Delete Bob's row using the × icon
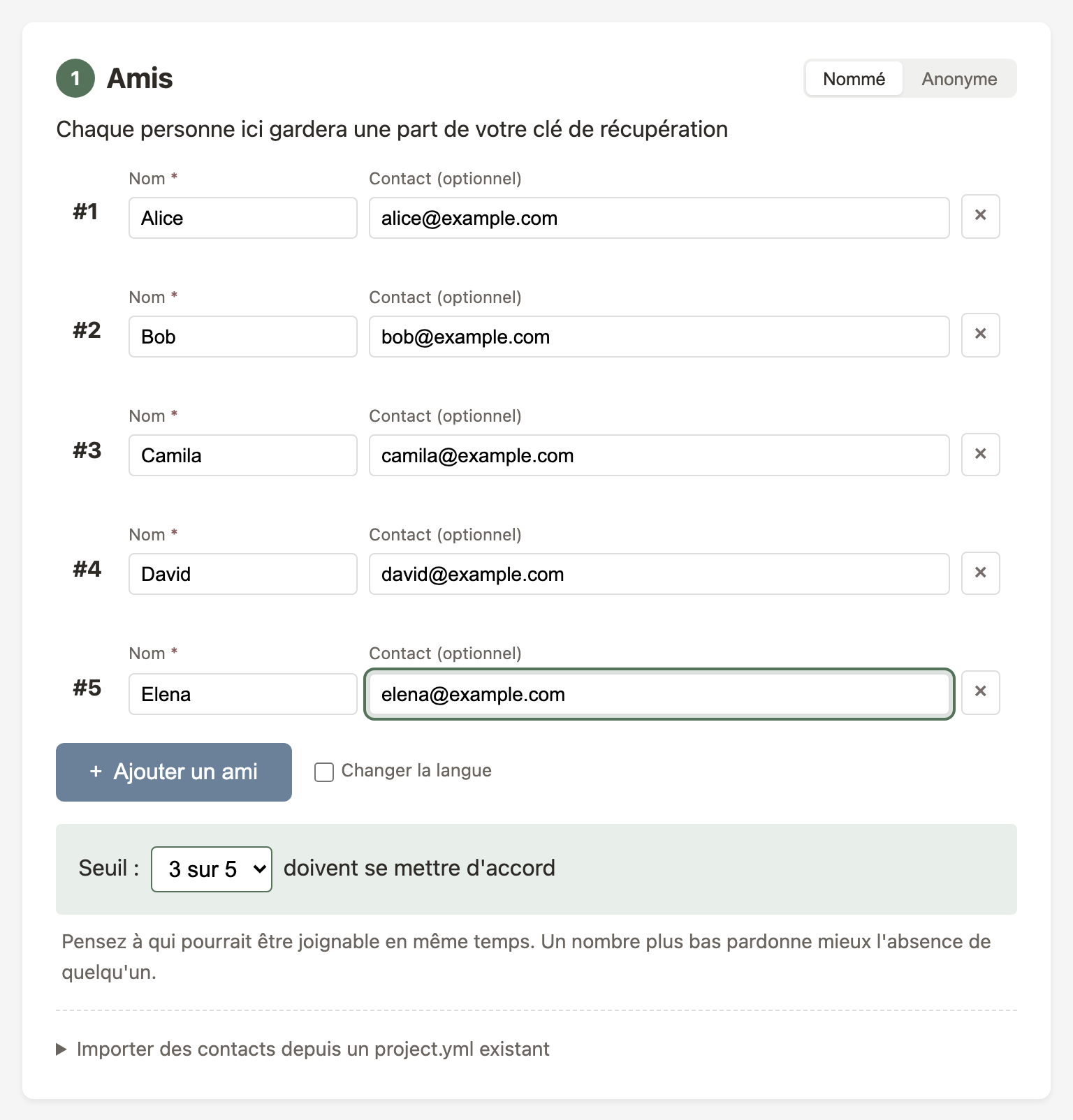The height and width of the screenshot is (1120, 1073). tap(980, 334)
